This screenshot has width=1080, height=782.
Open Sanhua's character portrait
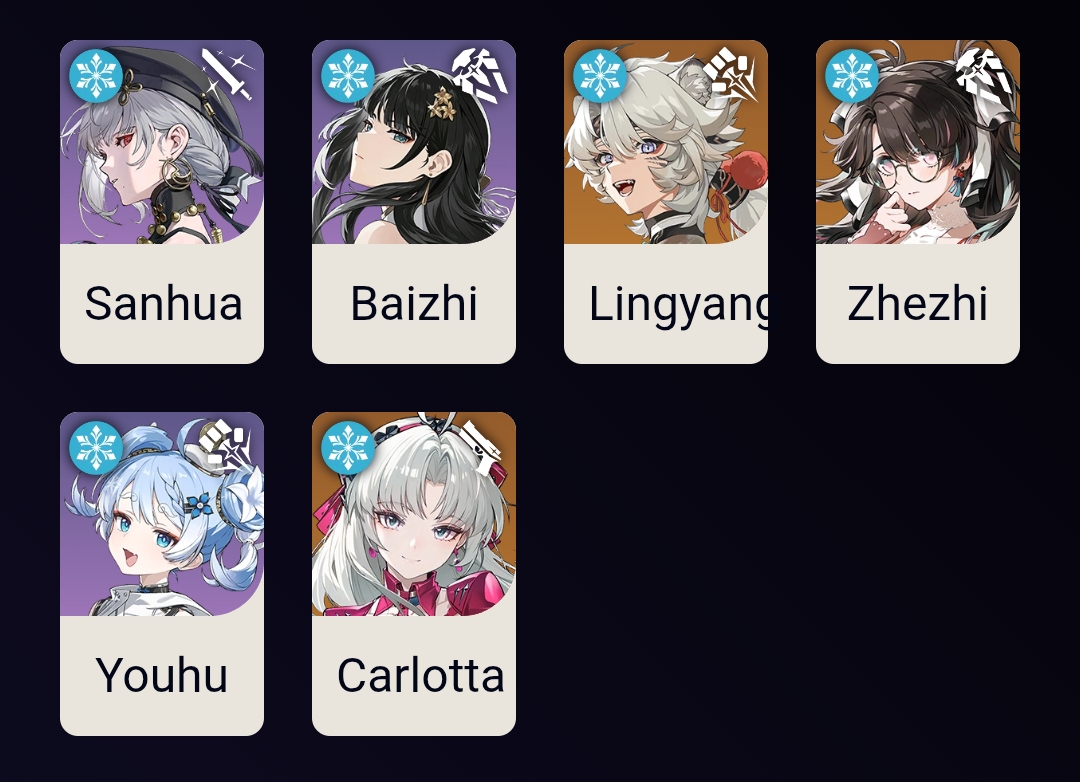pyautogui.click(x=162, y=142)
